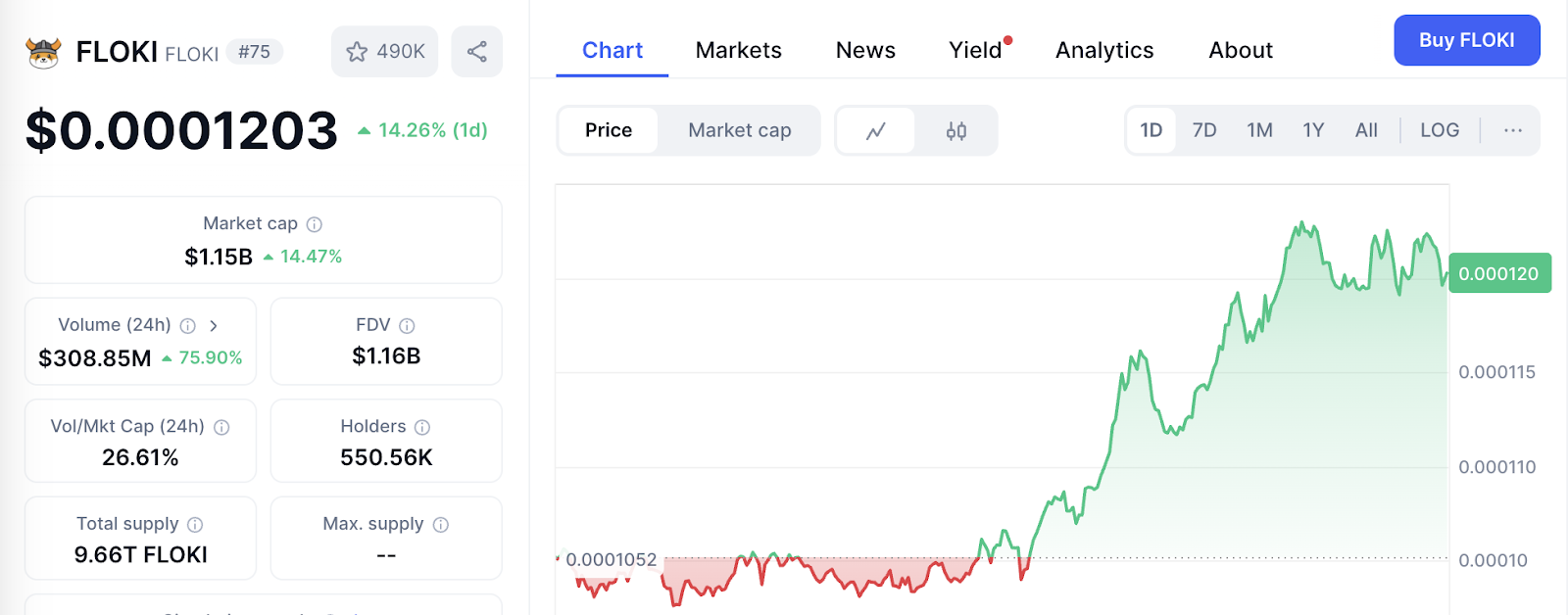Select the line chart type icon

pyautogui.click(x=876, y=130)
